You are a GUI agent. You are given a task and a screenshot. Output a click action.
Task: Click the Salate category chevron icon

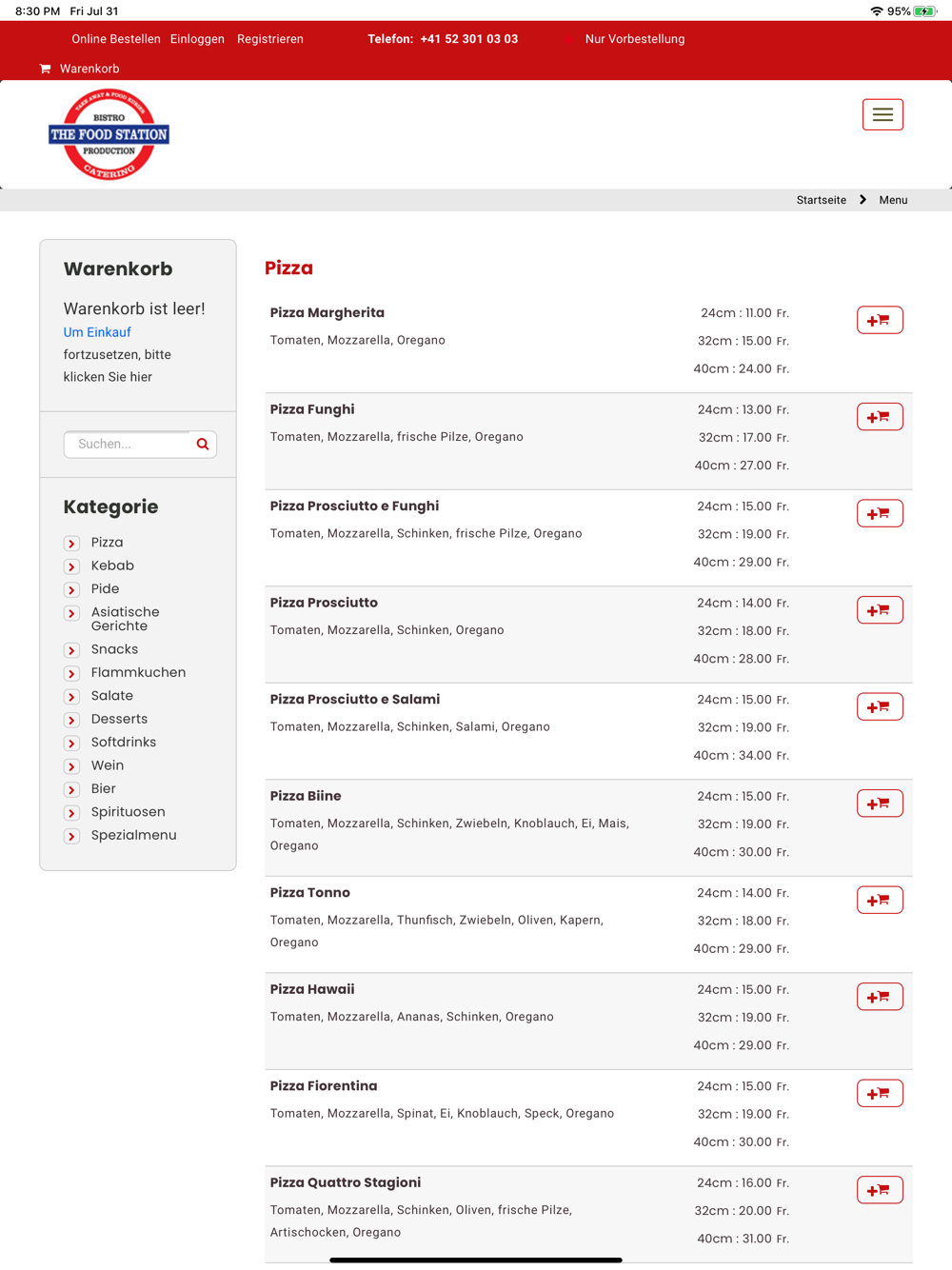71,697
